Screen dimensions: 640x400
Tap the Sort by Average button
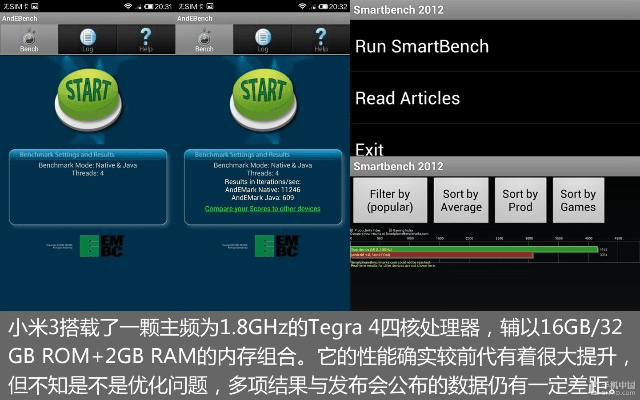(x=461, y=200)
